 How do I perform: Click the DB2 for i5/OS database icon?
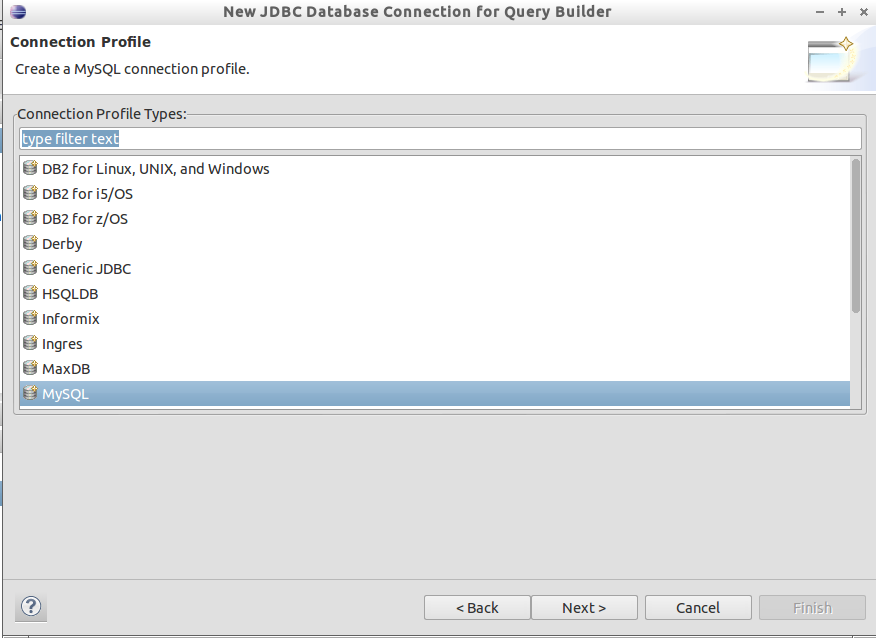coord(30,193)
